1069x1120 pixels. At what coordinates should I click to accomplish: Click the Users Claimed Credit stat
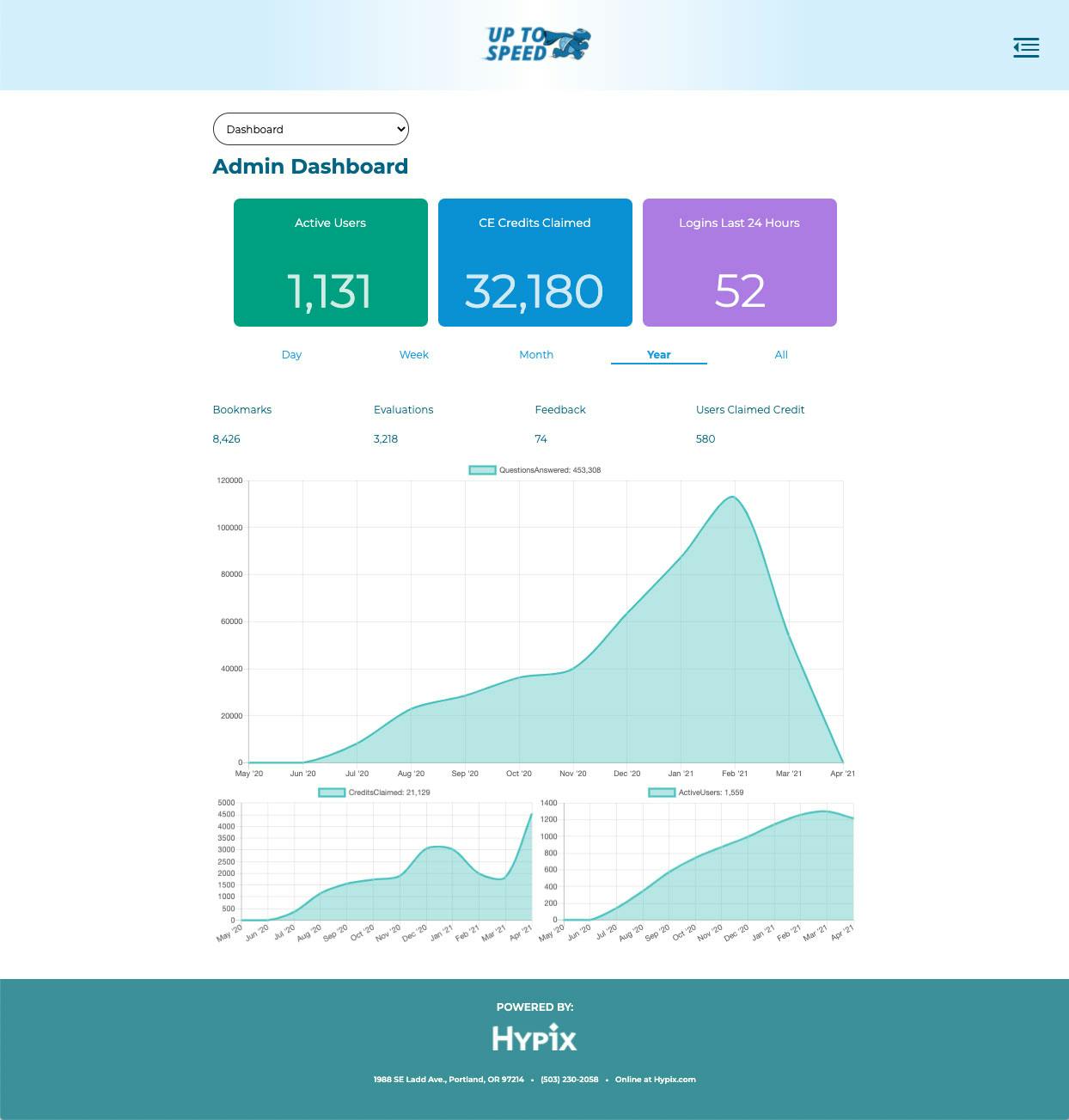click(x=750, y=410)
